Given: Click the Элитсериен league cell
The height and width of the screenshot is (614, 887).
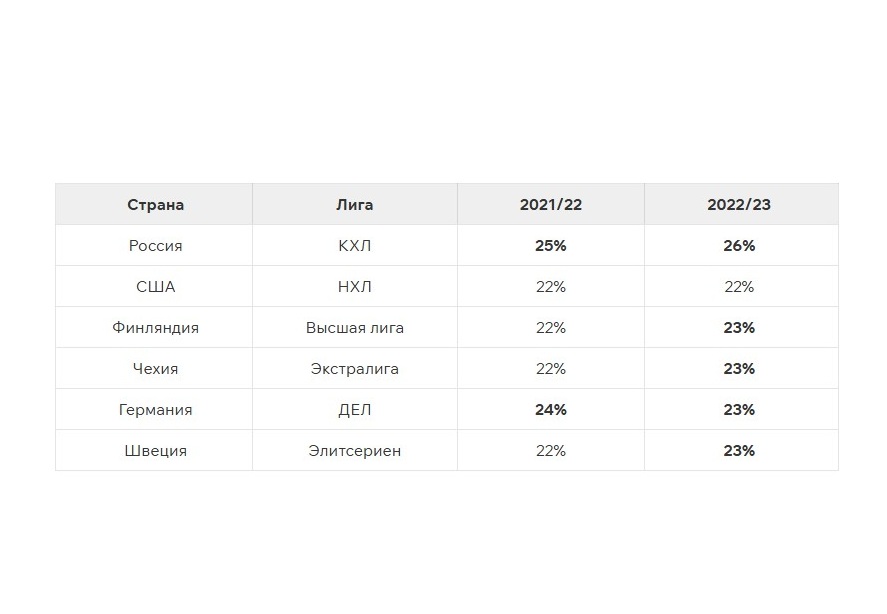Looking at the screenshot, I should pyautogui.click(x=355, y=451).
